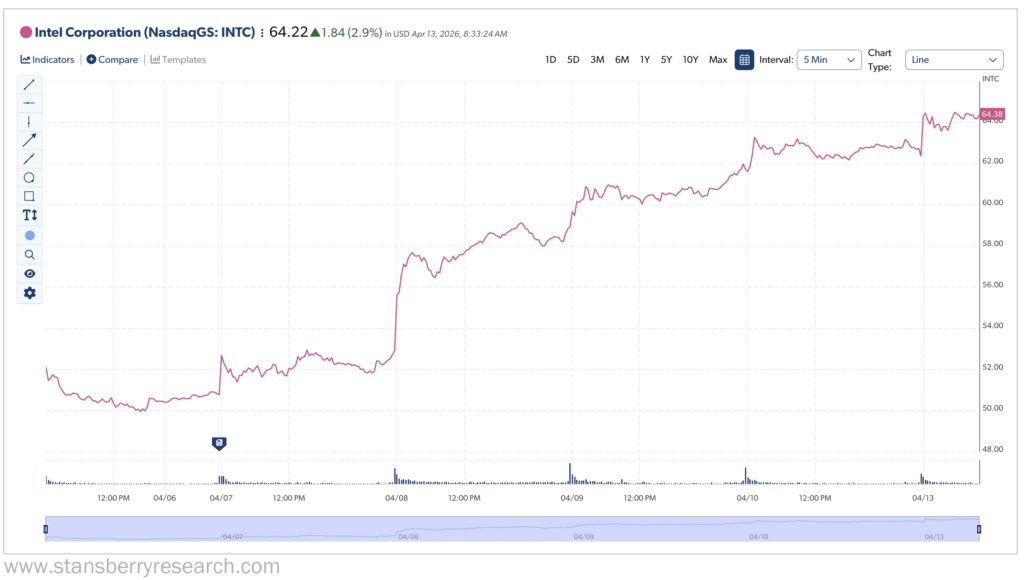Open the Interval dropdown showing 5 Min

829,60
